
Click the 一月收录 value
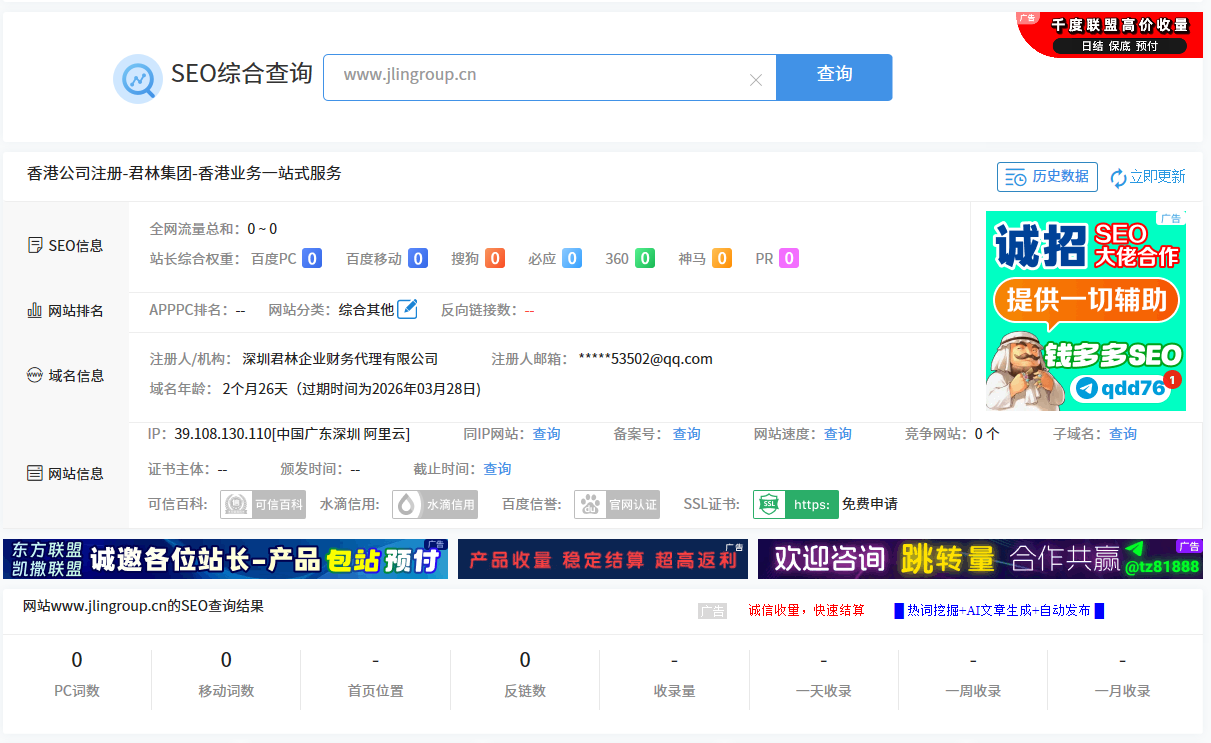[x=1122, y=660]
